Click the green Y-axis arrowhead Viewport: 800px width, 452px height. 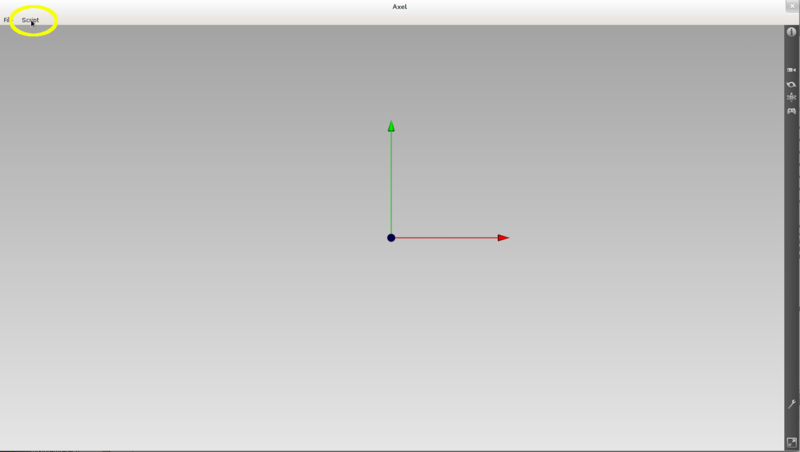tap(391, 126)
